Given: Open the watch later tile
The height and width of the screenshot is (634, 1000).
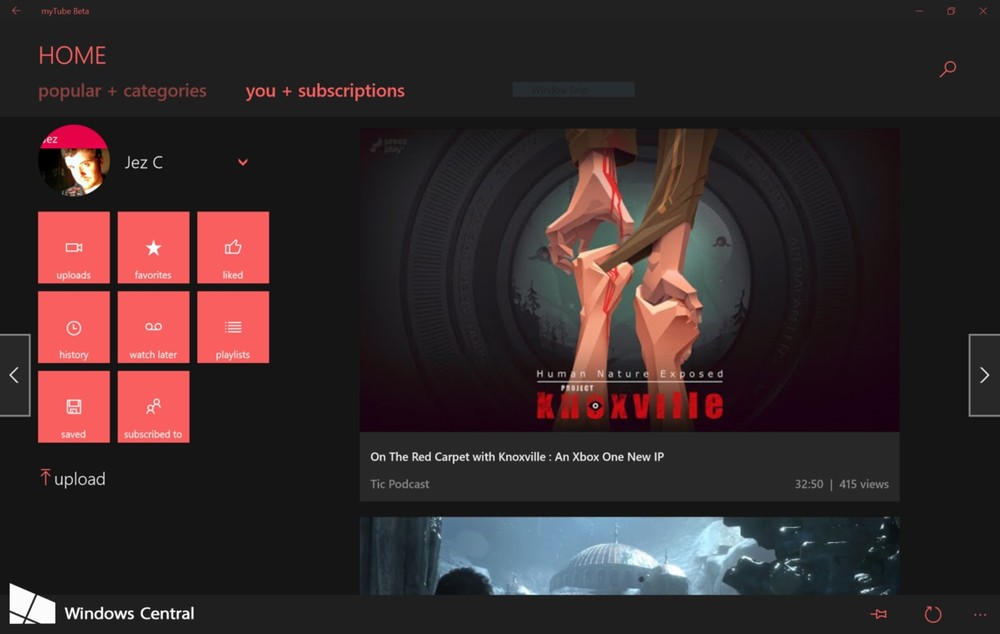Looking at the screenshot, I should [x=154, y=327].
